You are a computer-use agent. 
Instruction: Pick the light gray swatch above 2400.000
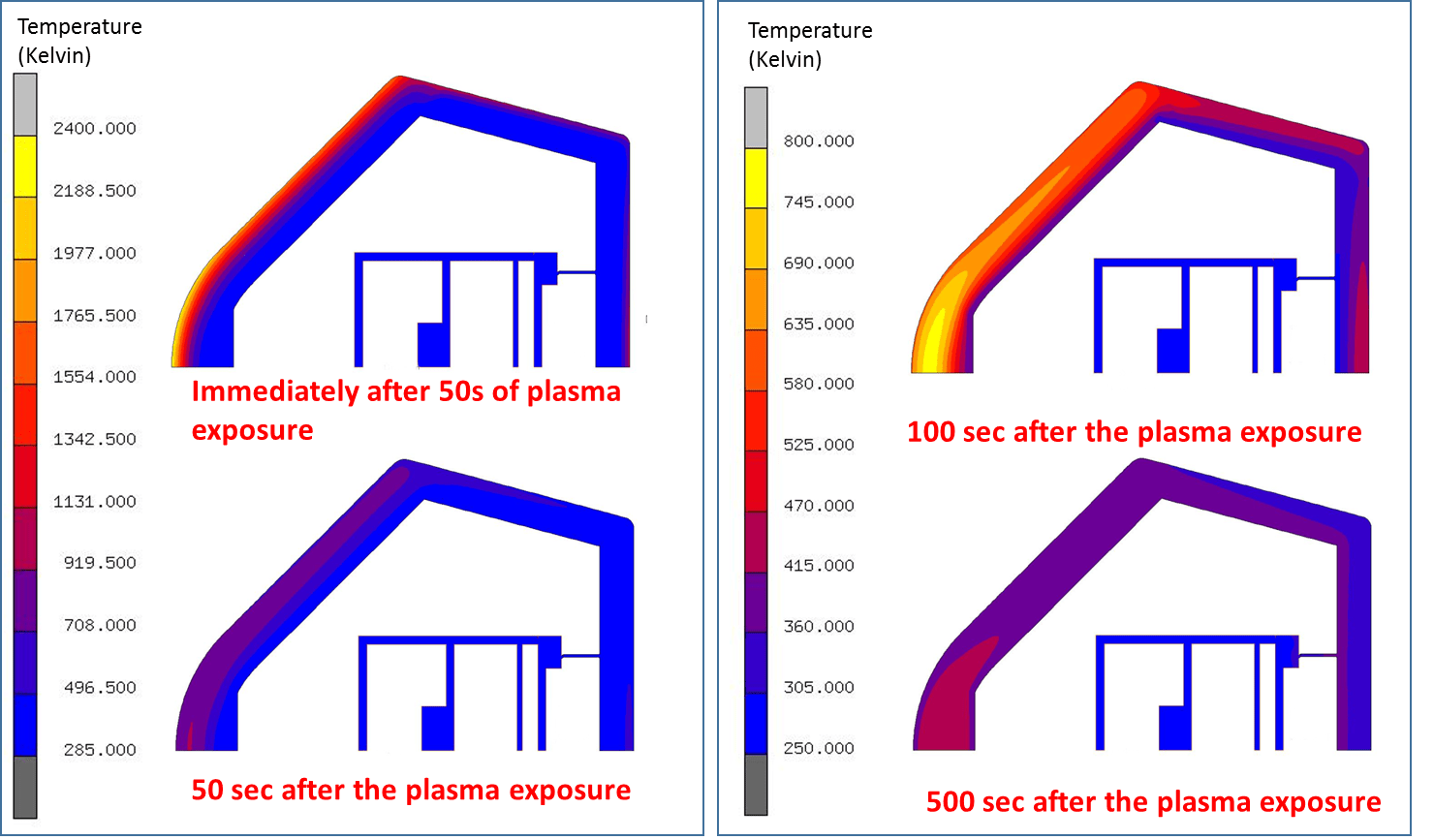pos(25,105)
